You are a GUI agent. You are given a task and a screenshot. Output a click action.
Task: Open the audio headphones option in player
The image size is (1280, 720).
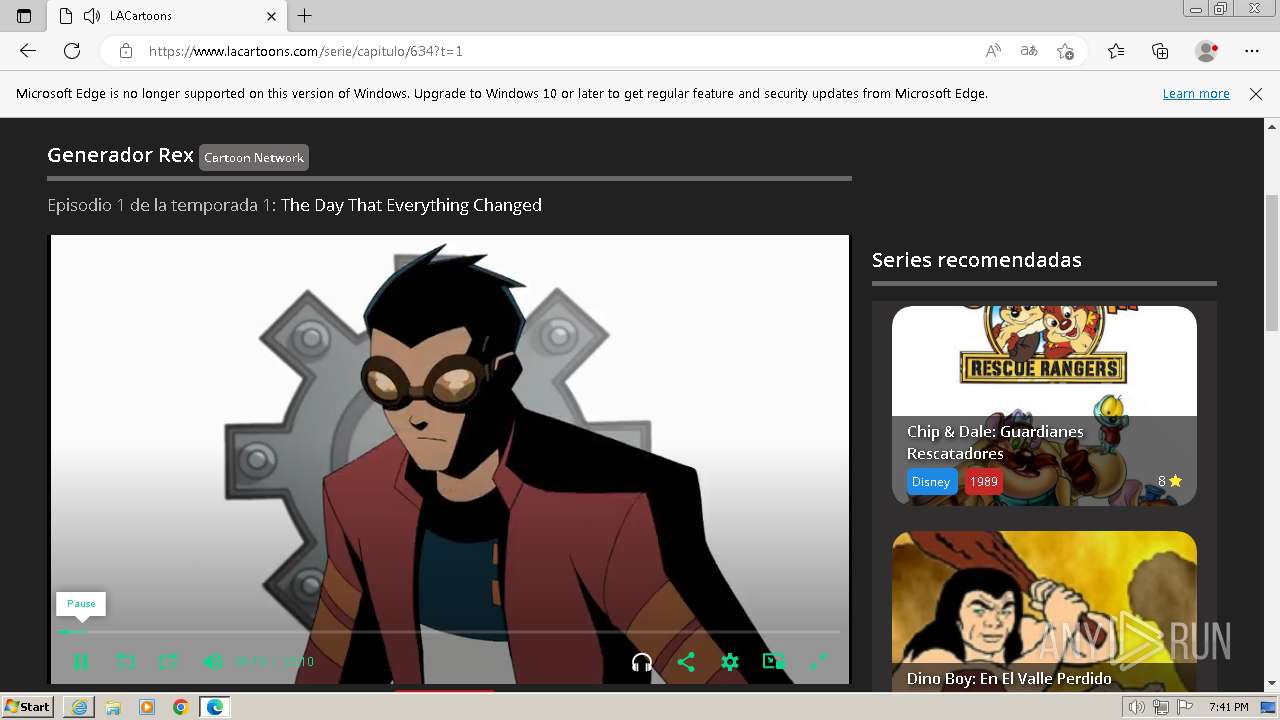(x=642, y=661)
